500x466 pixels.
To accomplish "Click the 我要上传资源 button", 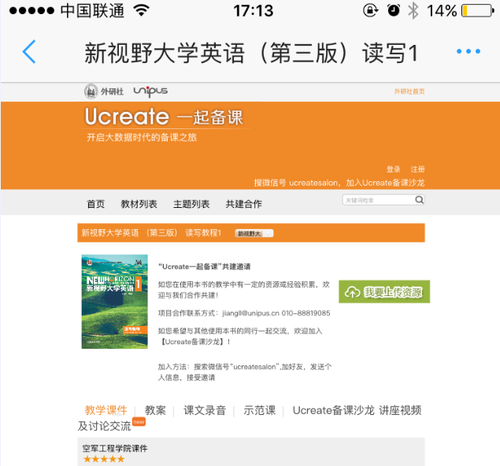I will click(x=384, y=292).
